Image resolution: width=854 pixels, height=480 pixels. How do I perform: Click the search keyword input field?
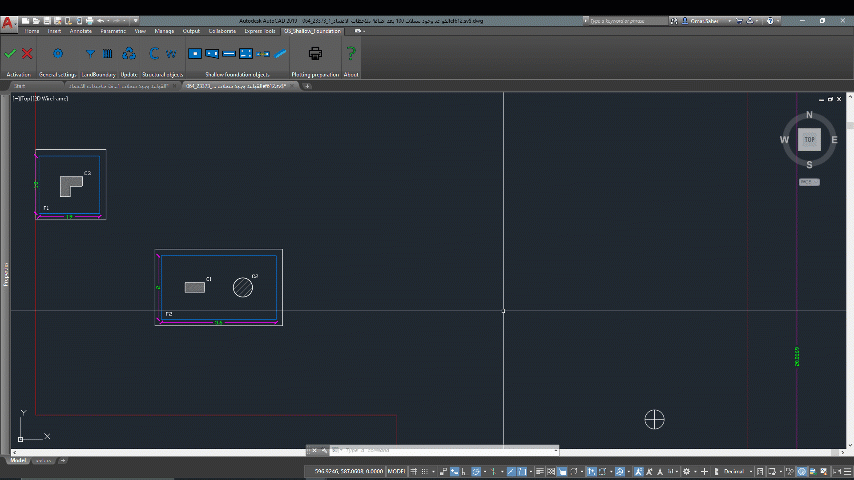pos(628,21)
